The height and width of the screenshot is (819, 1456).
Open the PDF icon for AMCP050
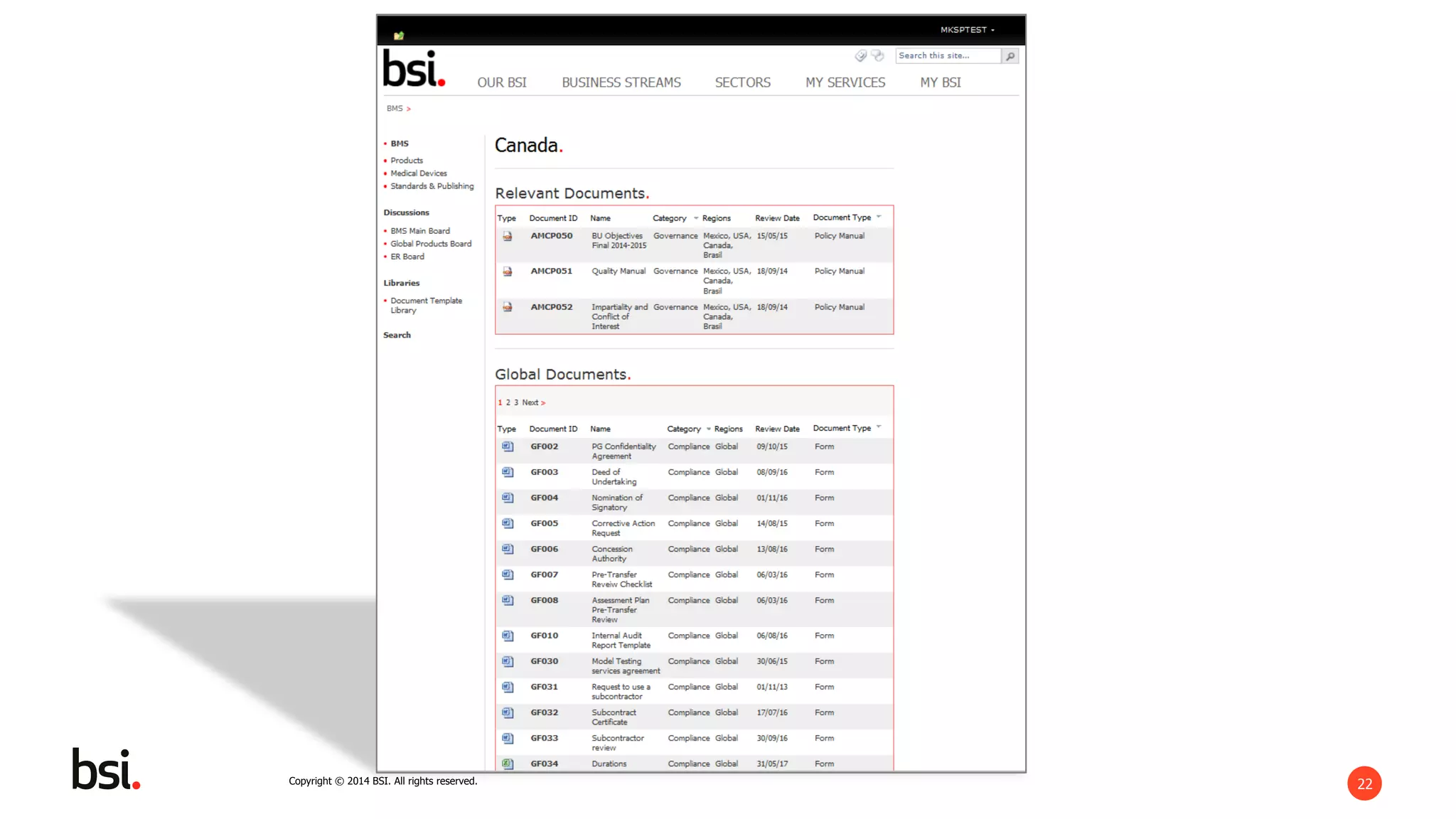point(508,237)
